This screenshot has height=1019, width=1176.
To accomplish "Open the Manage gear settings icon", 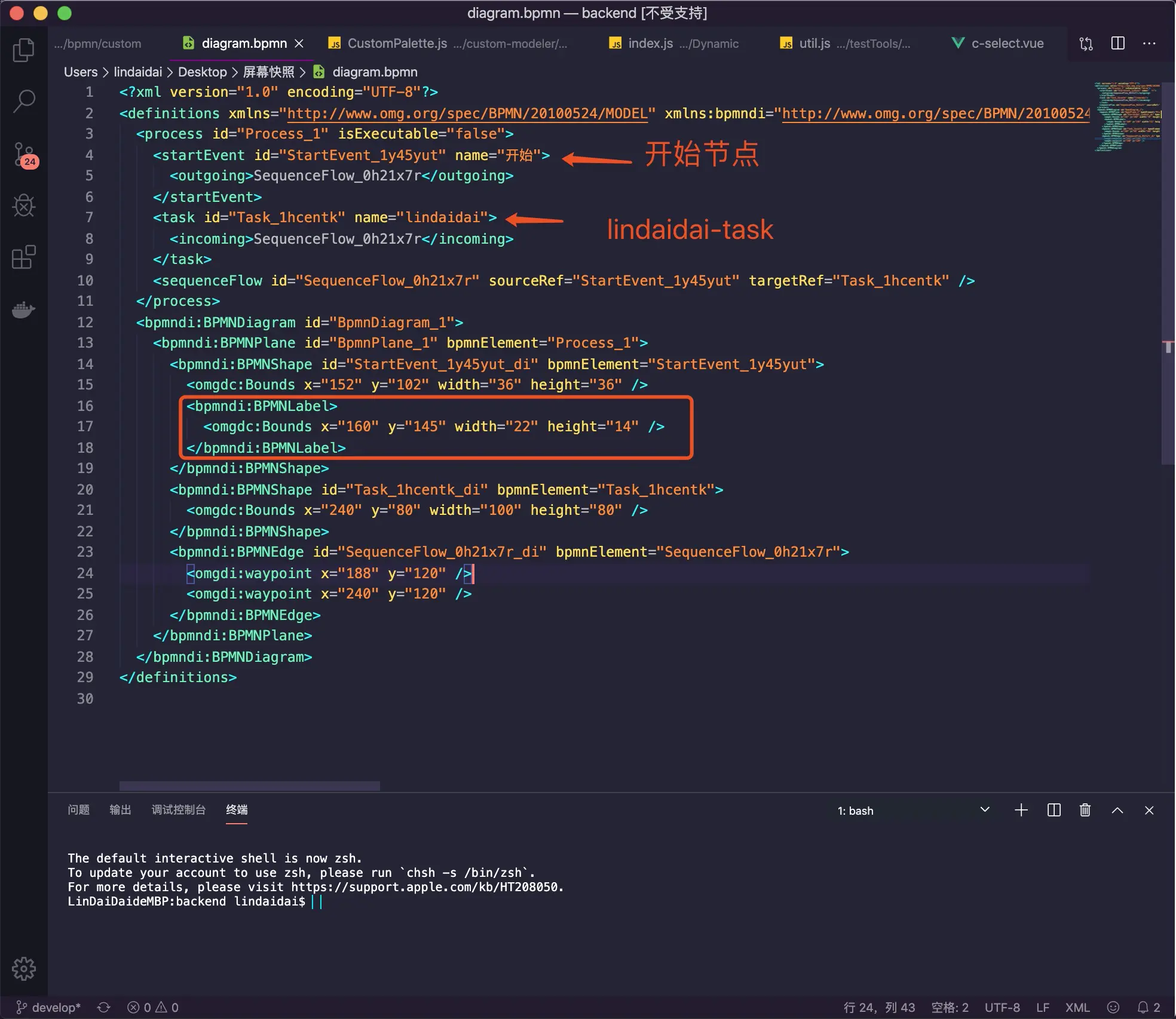I will 24,968.
